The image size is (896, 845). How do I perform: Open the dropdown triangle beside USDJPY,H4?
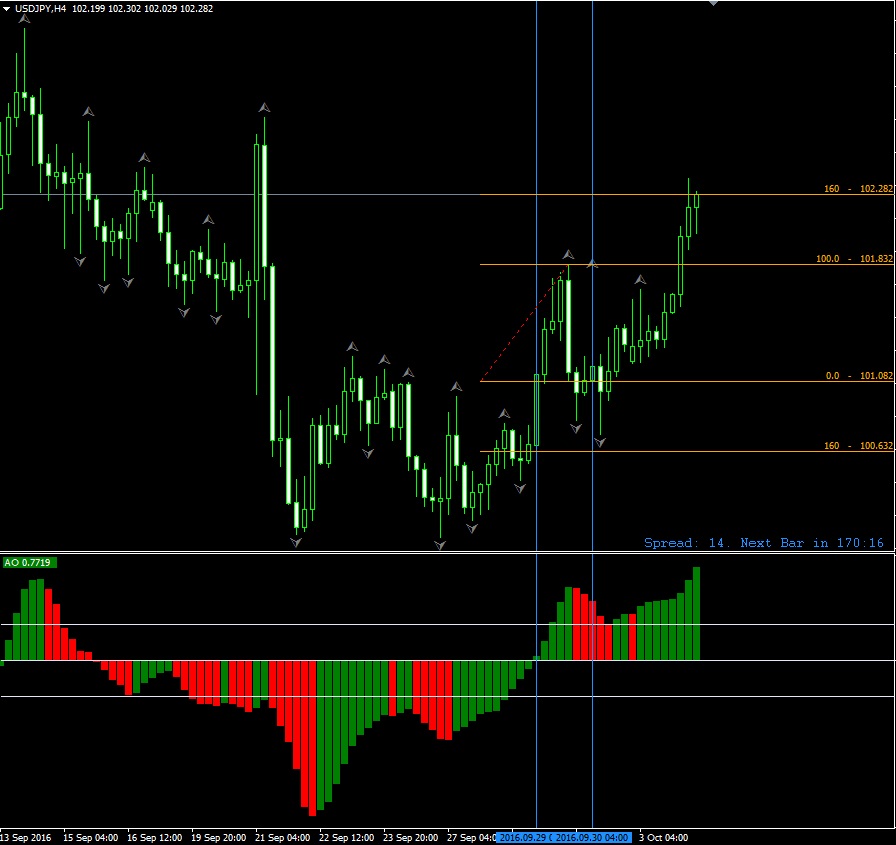pos(6,9)
